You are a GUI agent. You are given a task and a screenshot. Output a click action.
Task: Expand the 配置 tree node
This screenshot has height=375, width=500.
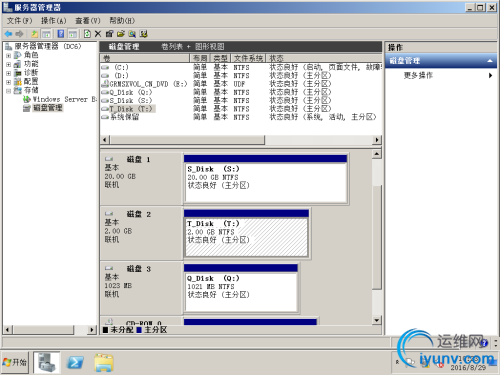point(9,82)
